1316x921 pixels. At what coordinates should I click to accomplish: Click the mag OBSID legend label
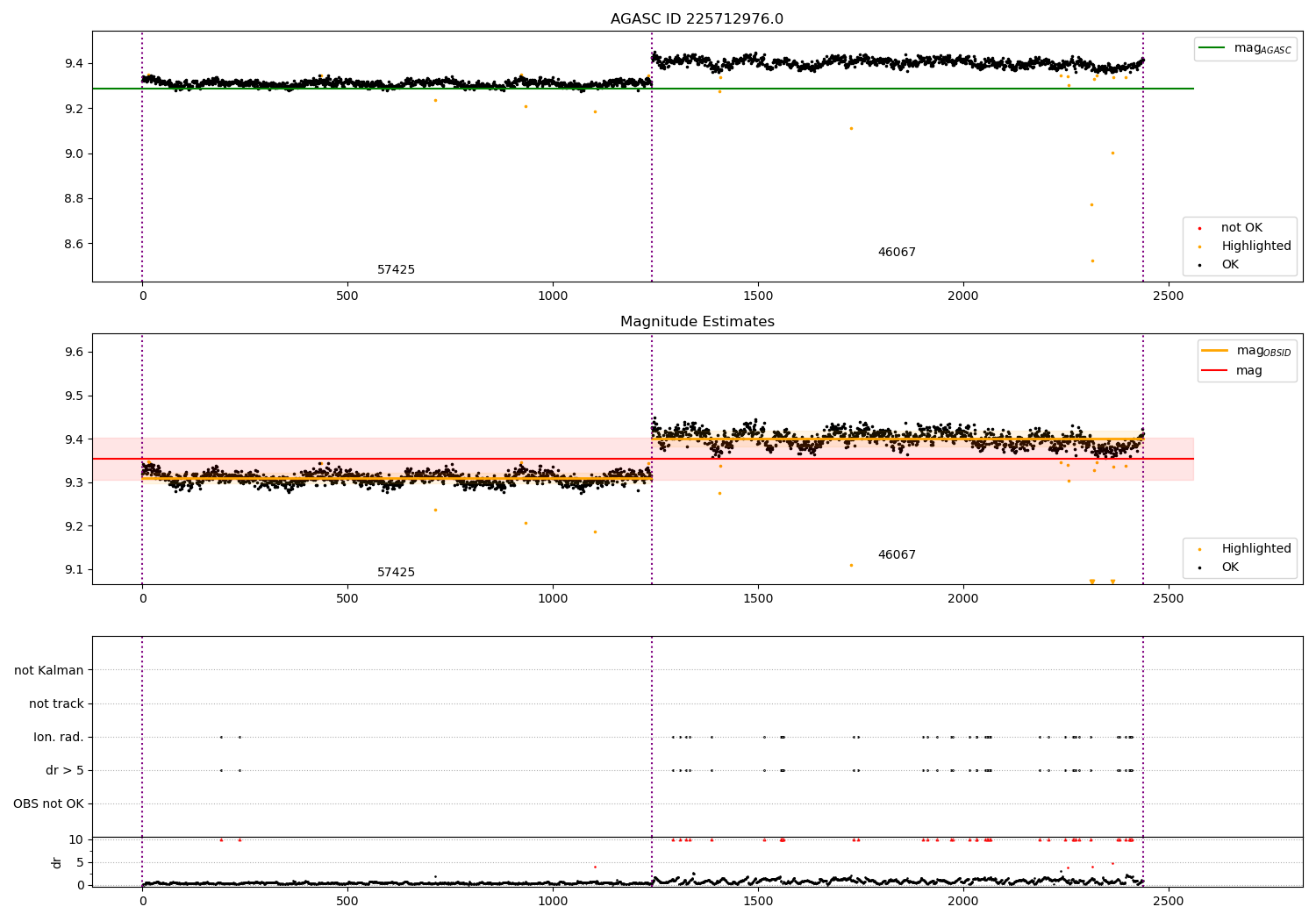pos(1263,351)
